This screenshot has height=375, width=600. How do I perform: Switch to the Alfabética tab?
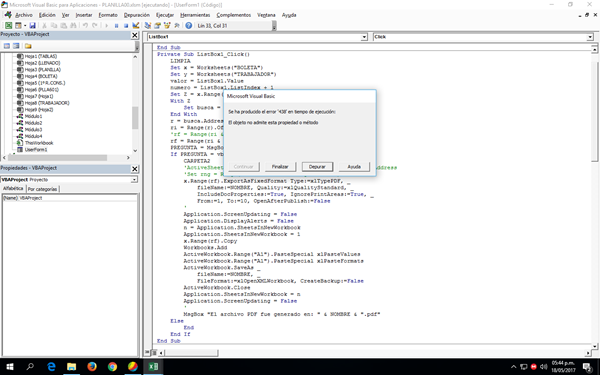pyautogui.click(x=13, y=189)
